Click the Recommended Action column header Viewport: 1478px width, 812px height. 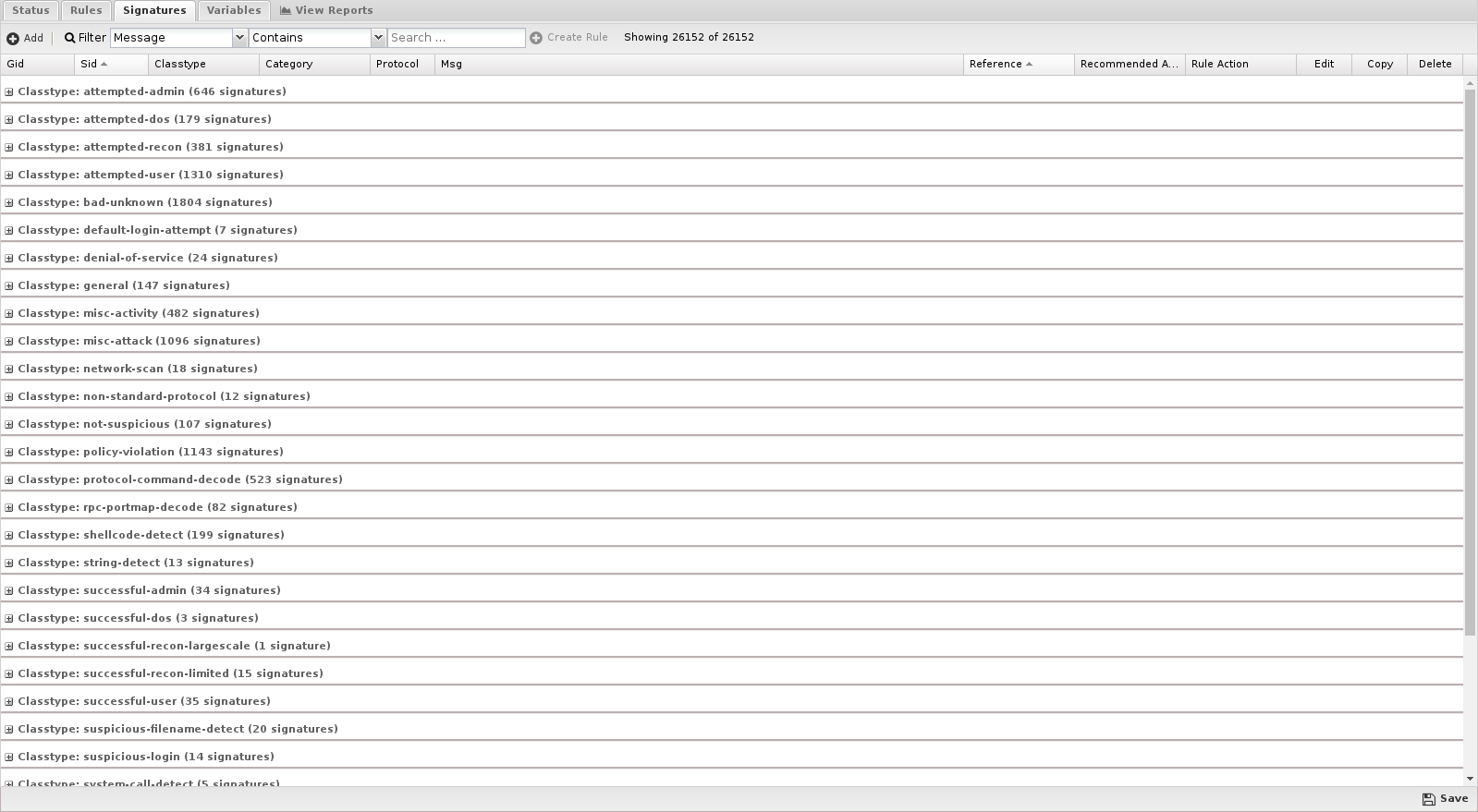pos(1130,64)
